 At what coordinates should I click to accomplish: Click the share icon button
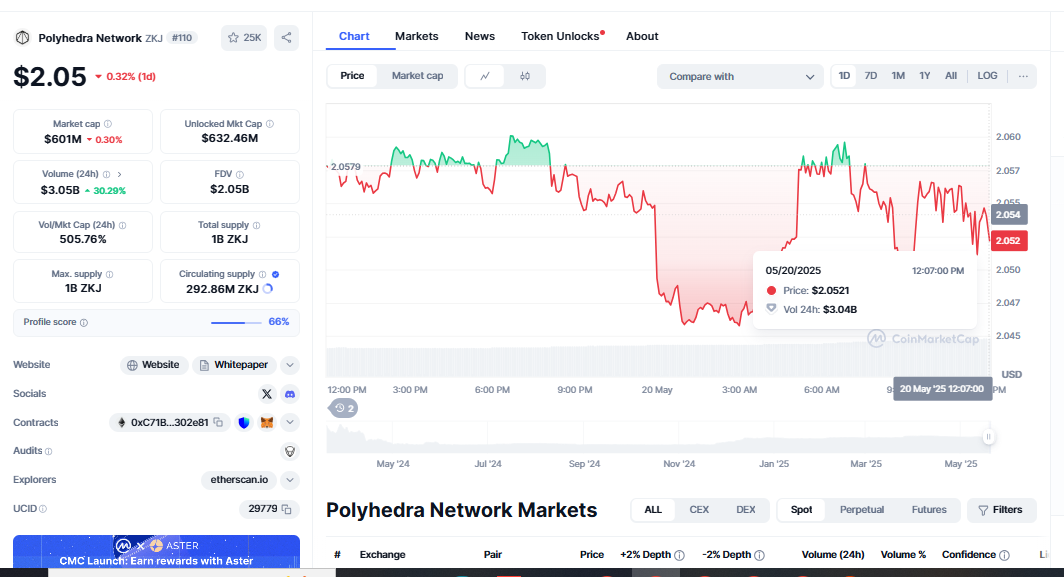[286, 38]
